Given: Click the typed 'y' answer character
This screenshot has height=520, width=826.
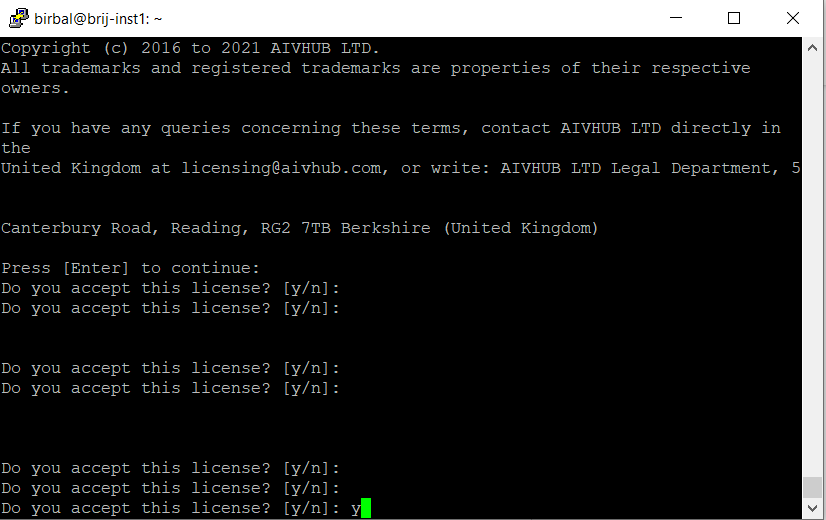Looking at the screenshot, I should pyautogui.click(x=356, y=509).
